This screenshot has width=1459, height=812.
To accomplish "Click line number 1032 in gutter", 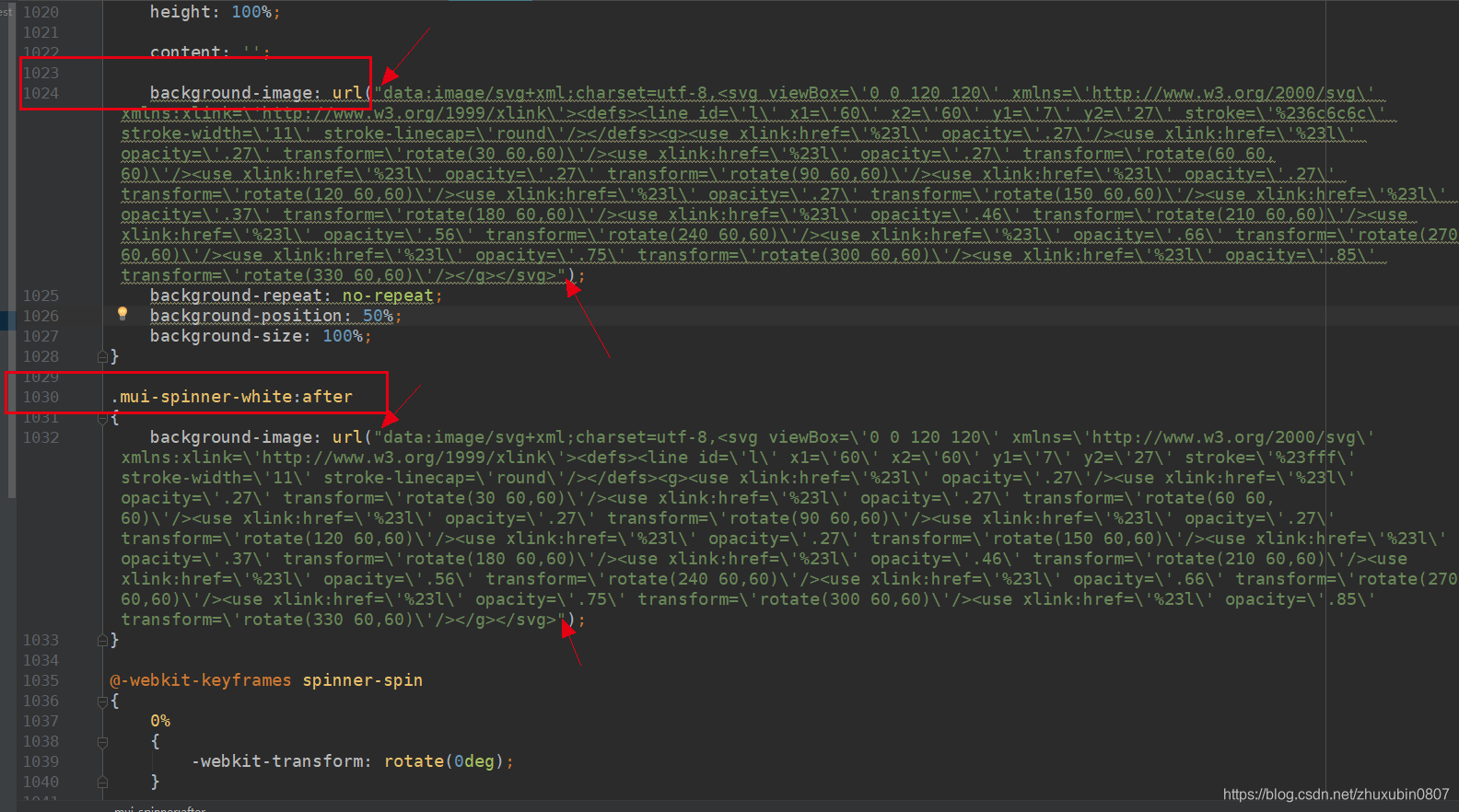I will (x=41, y=437).
